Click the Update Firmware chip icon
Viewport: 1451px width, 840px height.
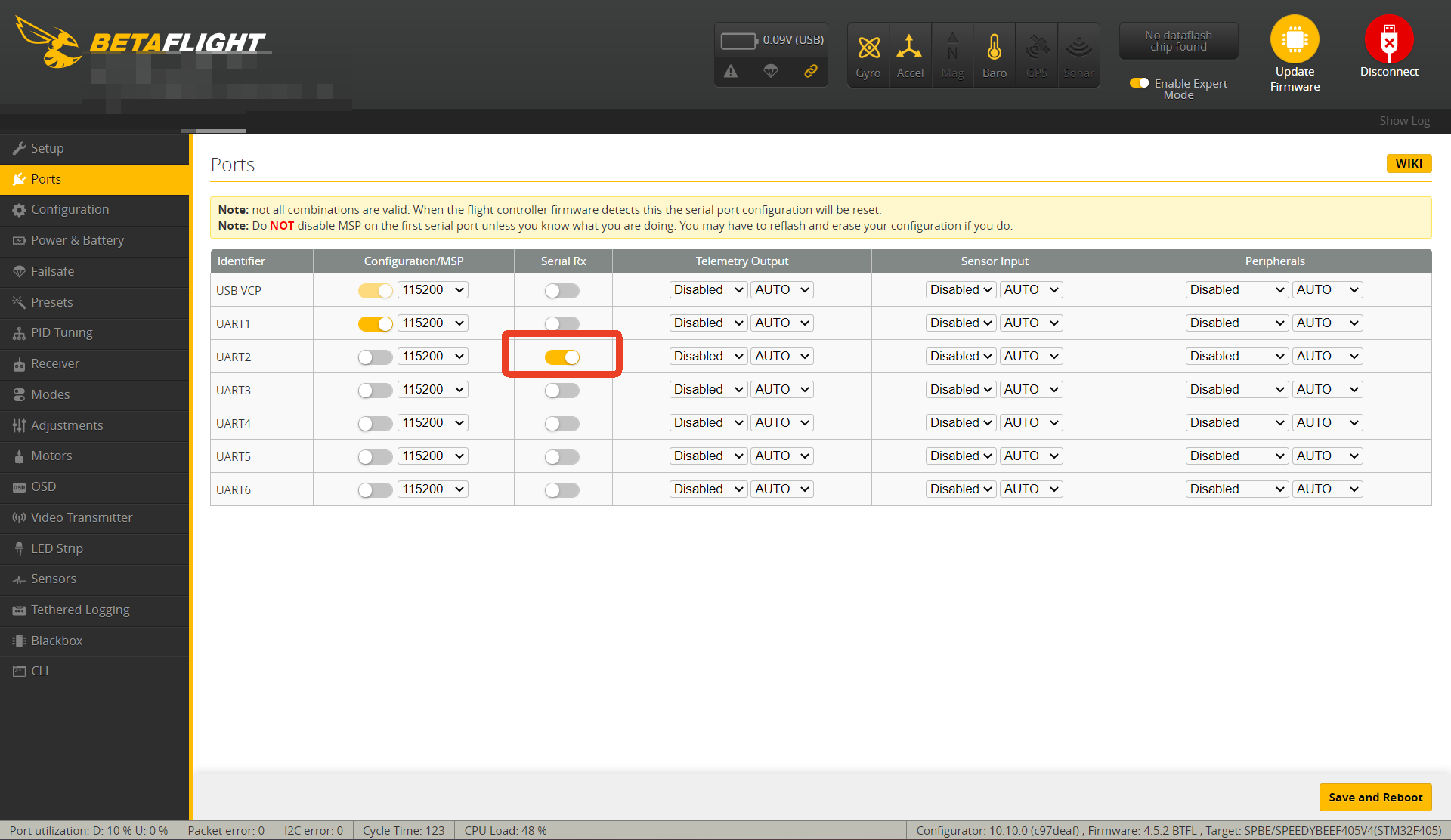(1294, 39)
